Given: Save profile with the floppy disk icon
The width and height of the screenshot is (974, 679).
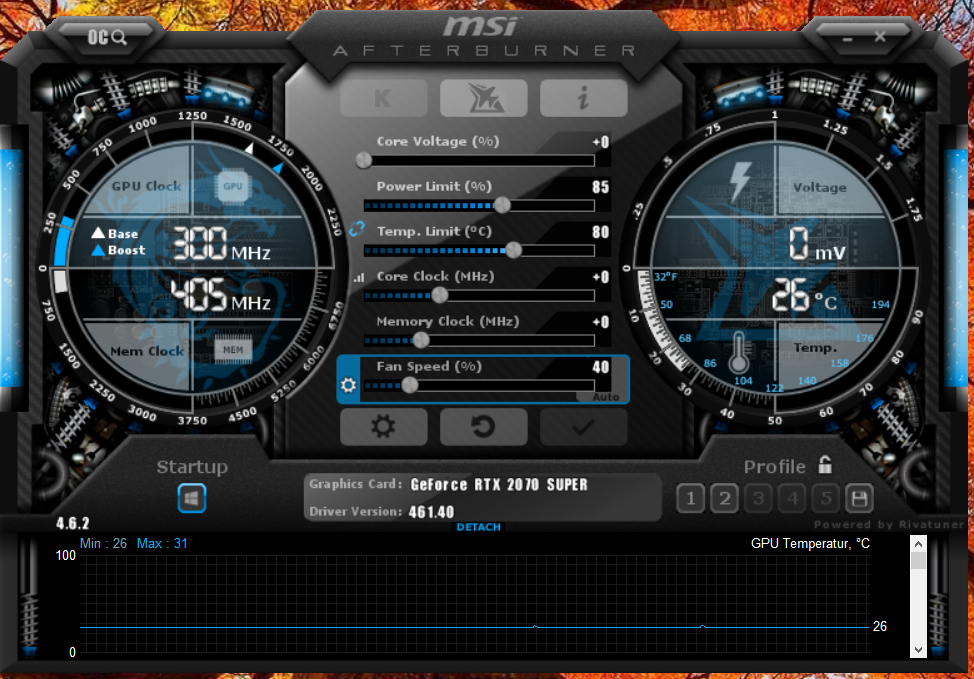Looking at the screenshot, I should [859, 498].
